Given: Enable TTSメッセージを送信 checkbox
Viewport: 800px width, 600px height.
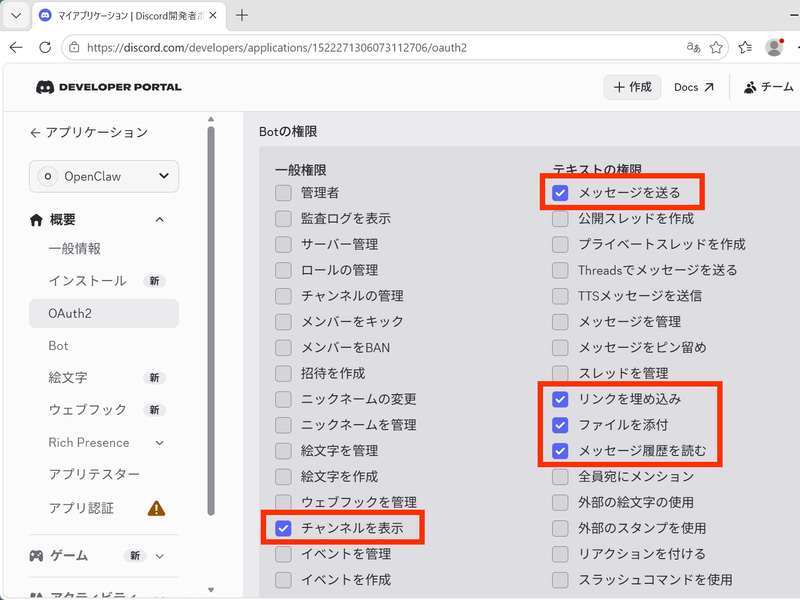Looking at the screenshot, I should tap(560, 296).
